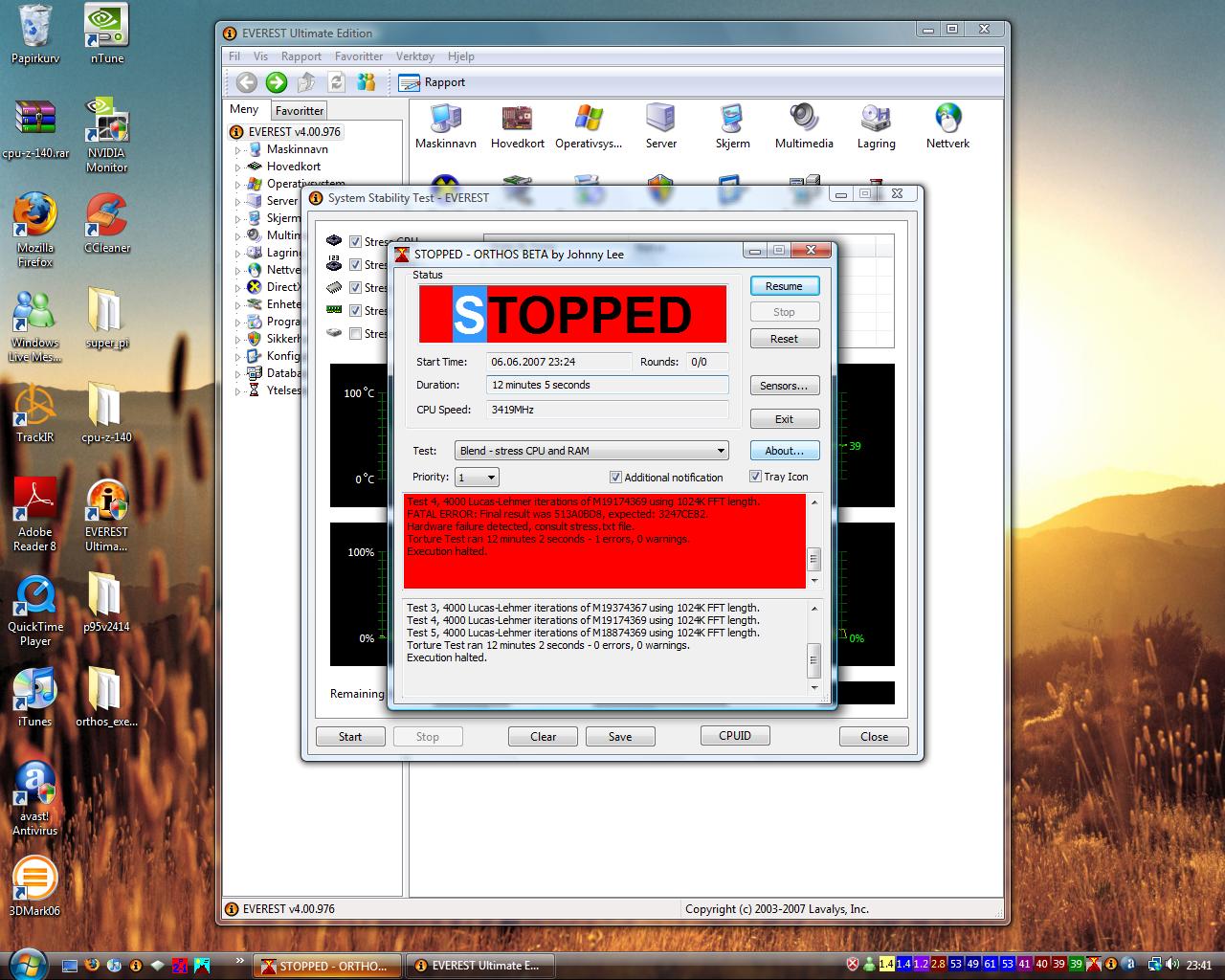Click the ORTHOS Exit button

(784, 419)
